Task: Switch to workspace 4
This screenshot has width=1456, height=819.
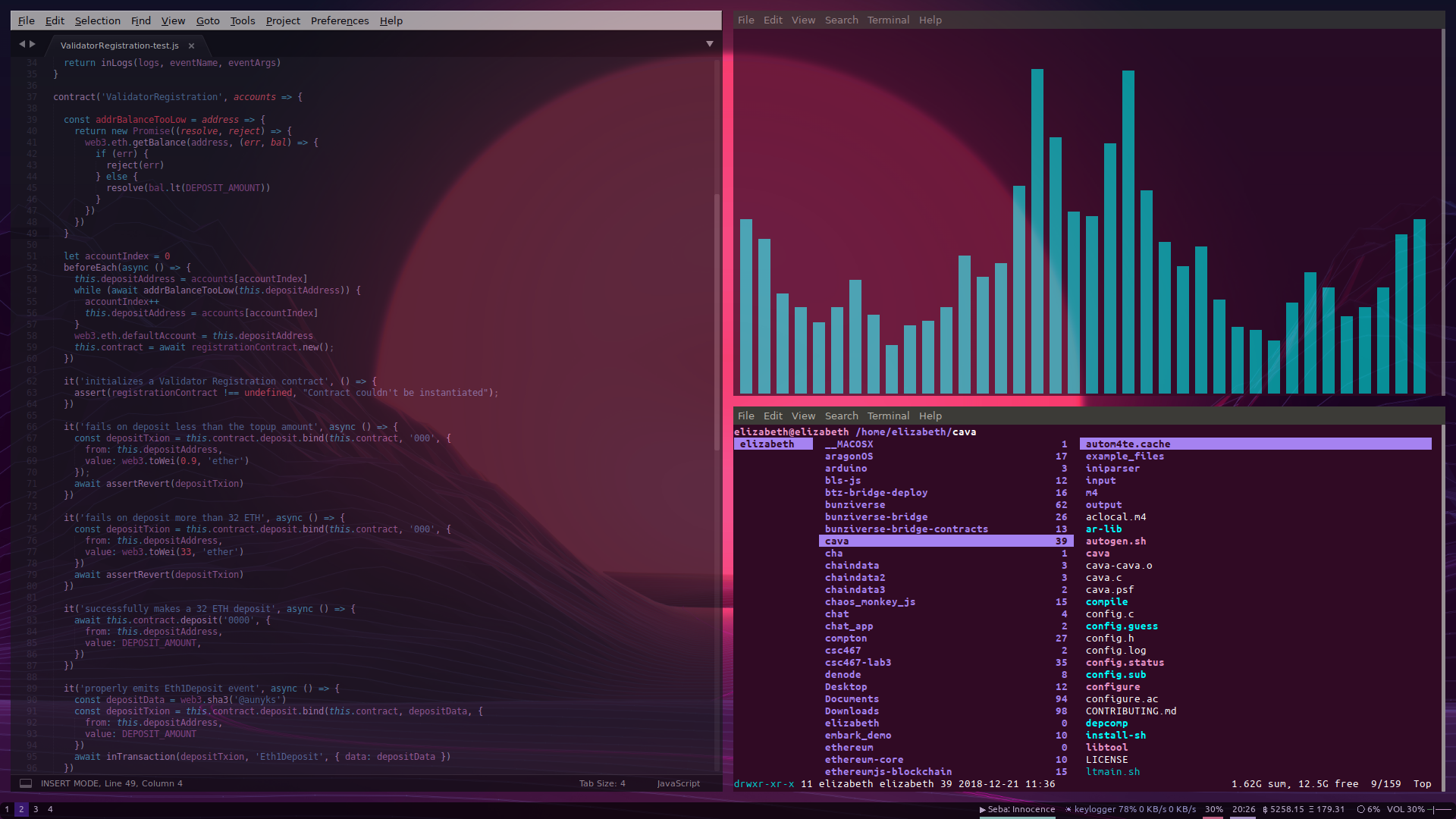Action: coord(50,809)
